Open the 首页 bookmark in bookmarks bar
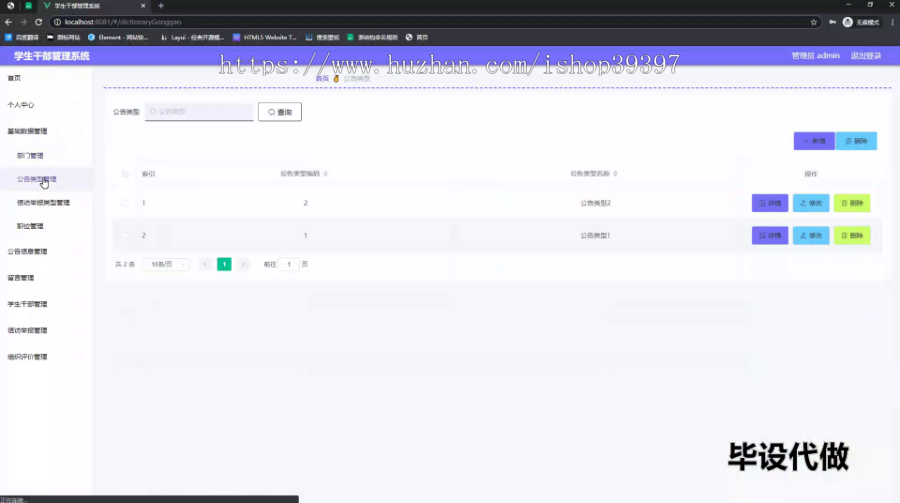Screen dimensions: 900x503 click(x=417, y=37)
